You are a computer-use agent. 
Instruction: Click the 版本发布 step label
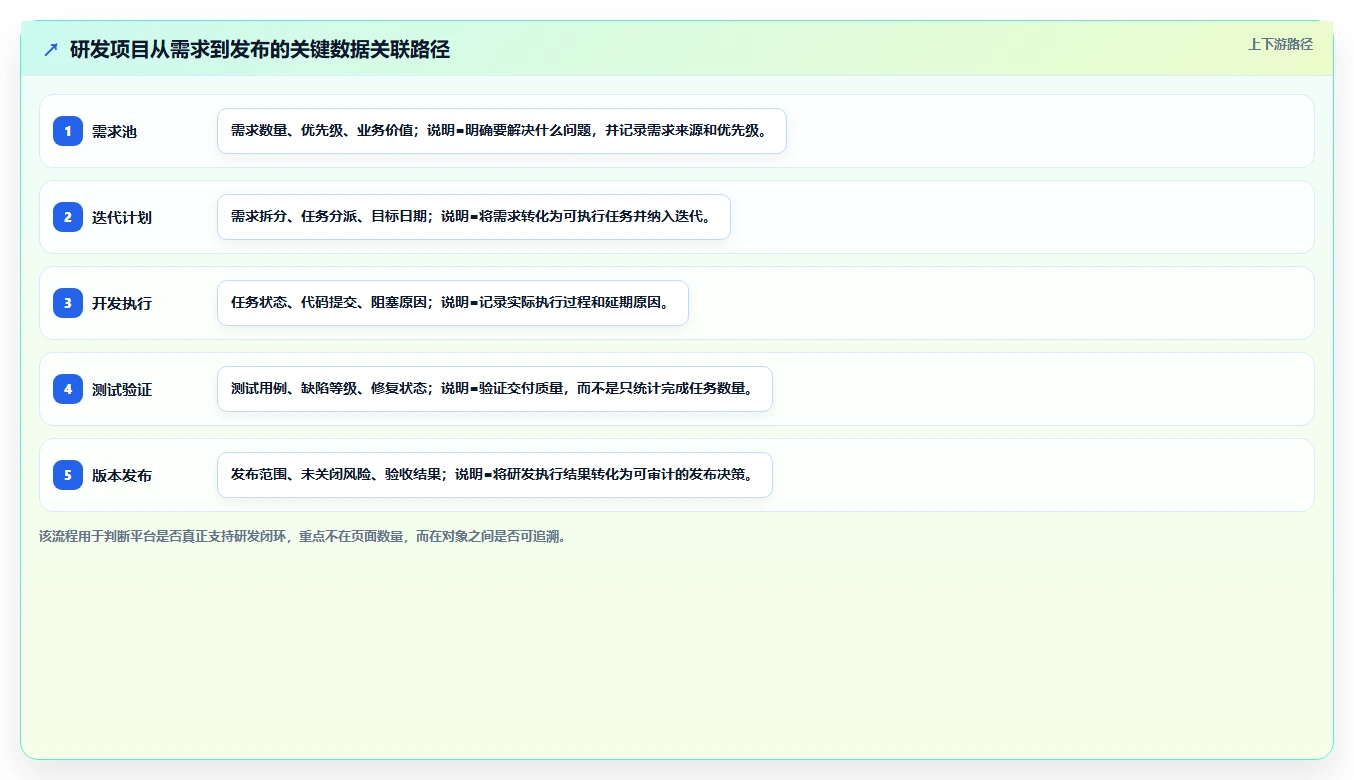[122, 475]
